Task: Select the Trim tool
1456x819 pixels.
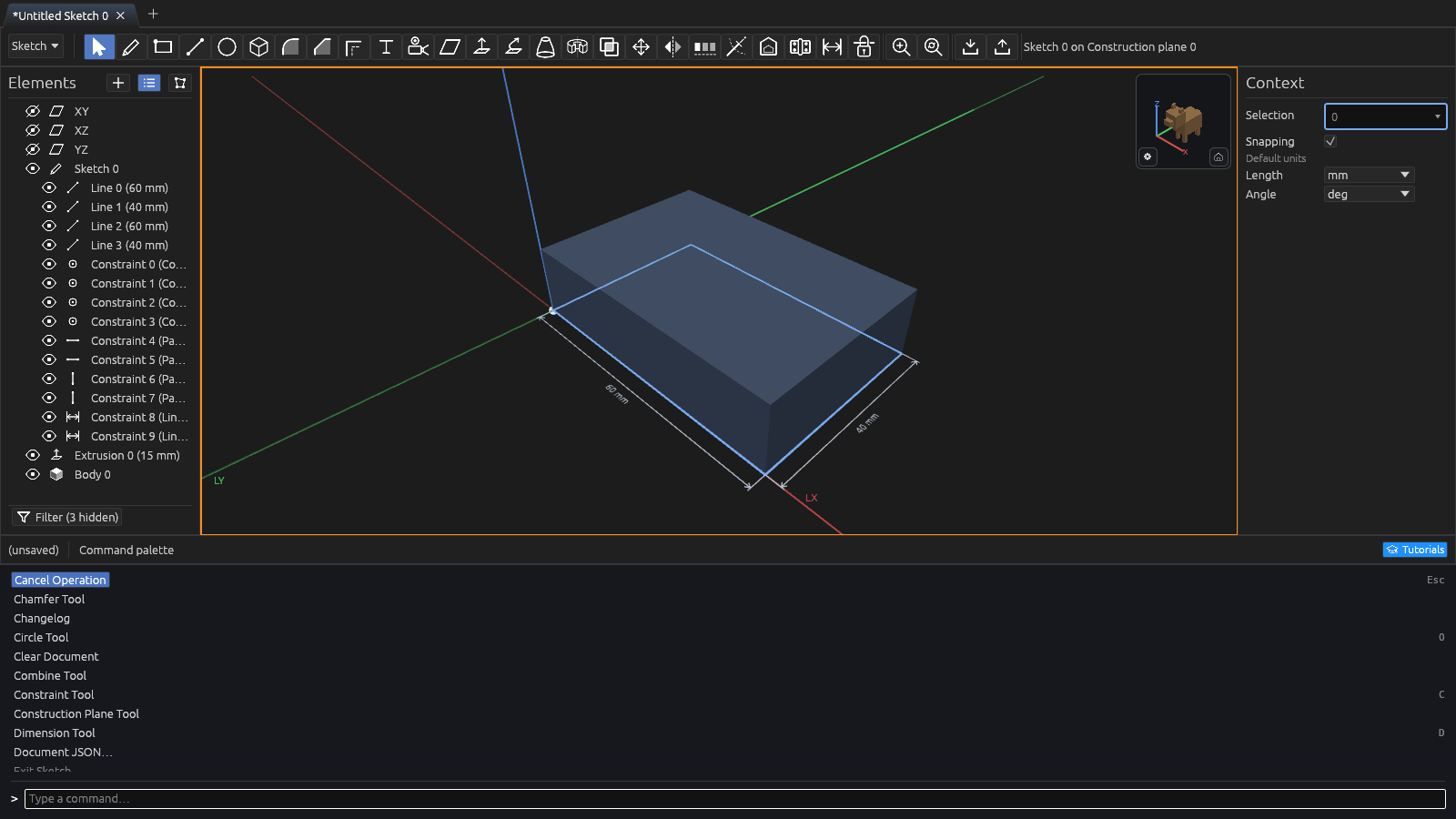Action: (x=736, y=46)
